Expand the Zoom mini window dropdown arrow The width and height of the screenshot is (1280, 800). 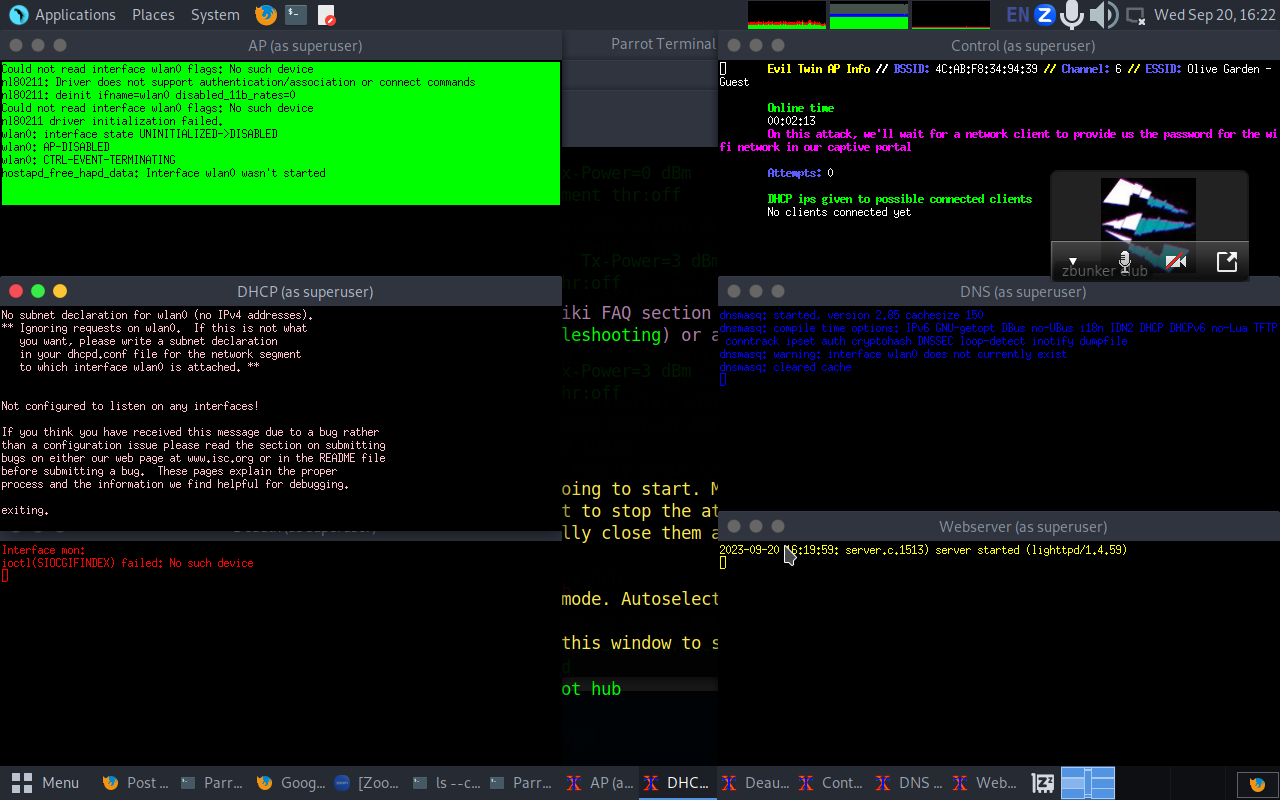1072,261
